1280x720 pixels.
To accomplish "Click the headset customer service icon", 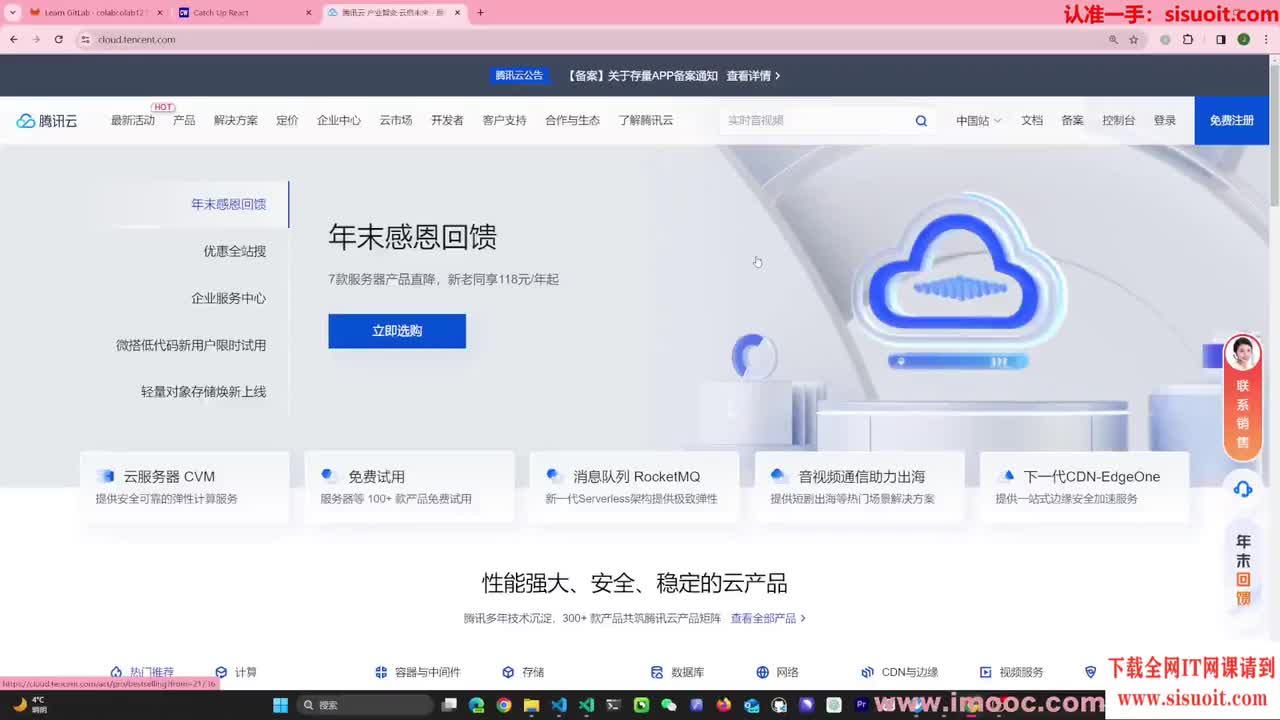I will point(1243,489).
